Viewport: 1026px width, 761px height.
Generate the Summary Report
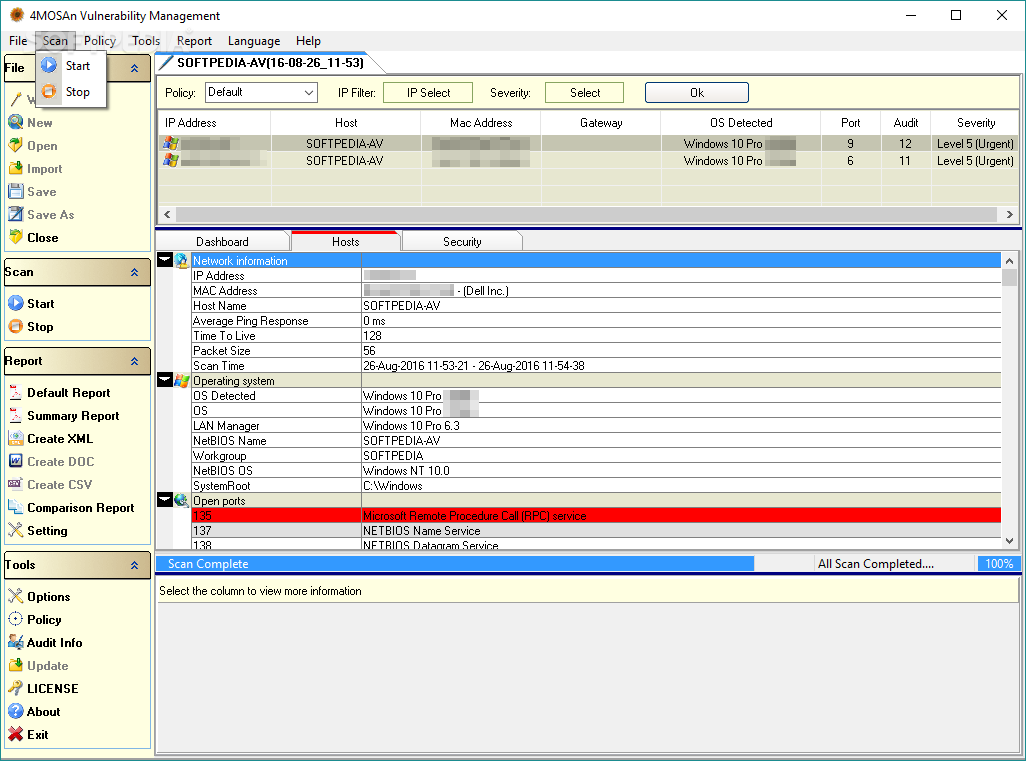[x=63, y=416]
